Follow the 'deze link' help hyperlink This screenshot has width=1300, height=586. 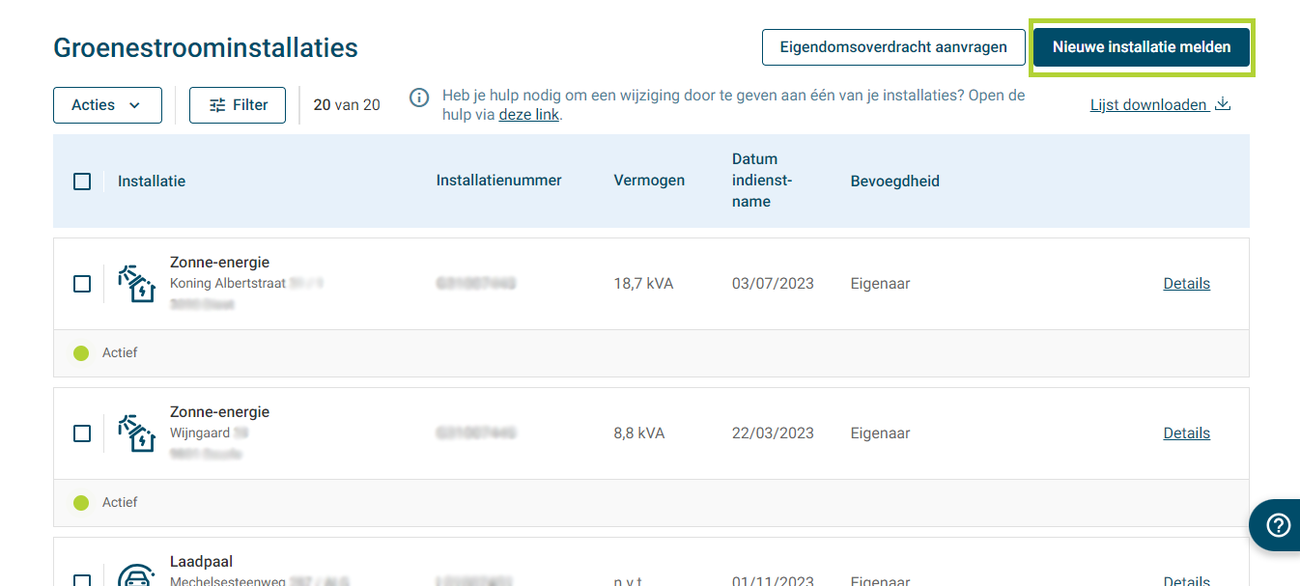pos(528,115)
